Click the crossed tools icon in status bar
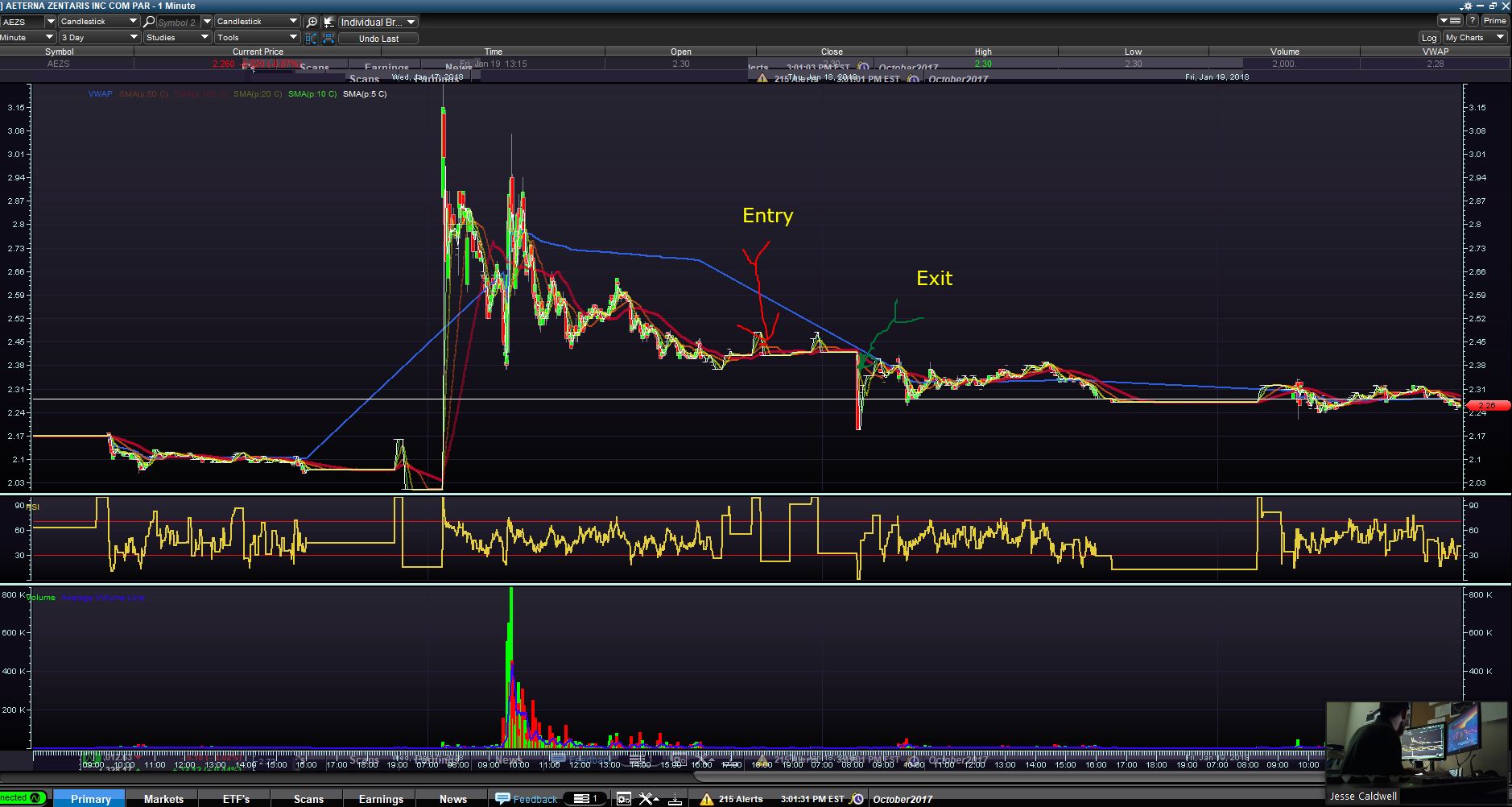This screenshot has height=807, width=1512. 647,798
